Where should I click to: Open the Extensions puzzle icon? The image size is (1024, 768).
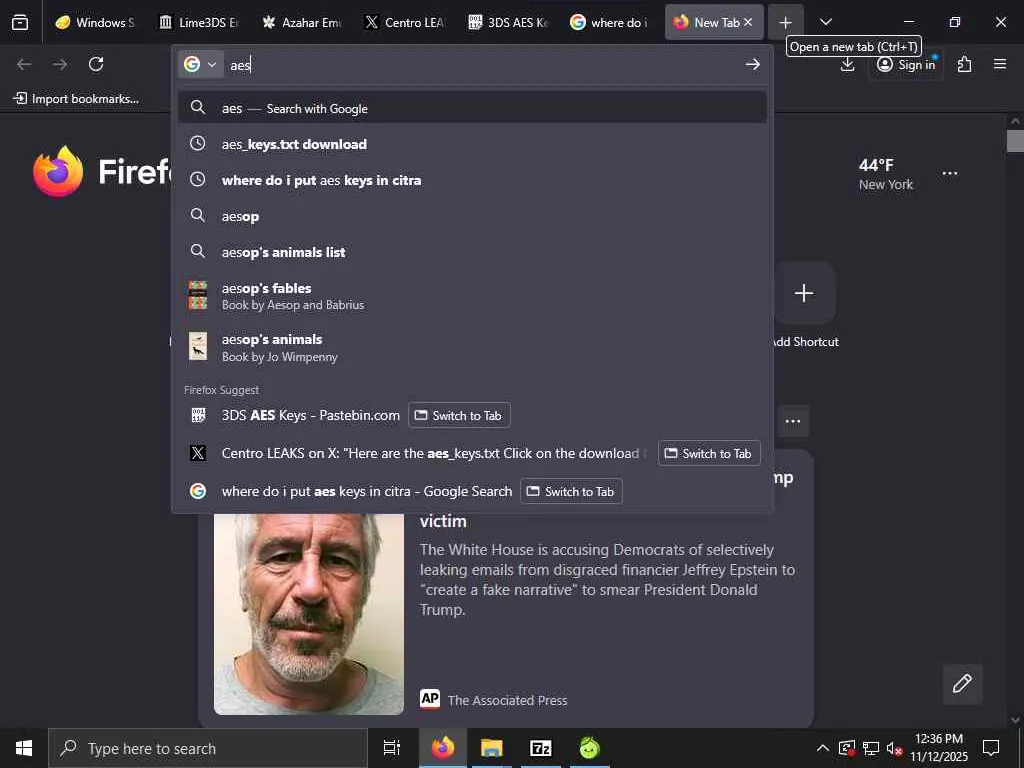tap(965, 64)
